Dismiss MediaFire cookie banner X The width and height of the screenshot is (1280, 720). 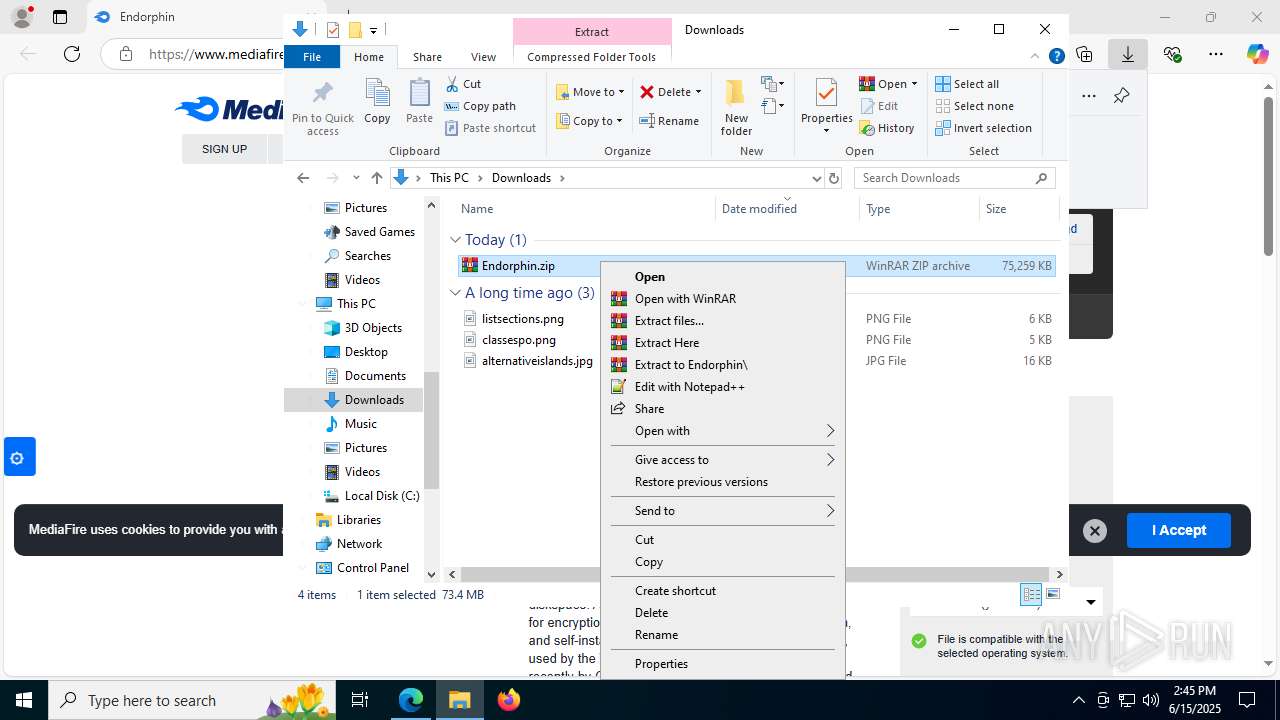point(1095,531)
